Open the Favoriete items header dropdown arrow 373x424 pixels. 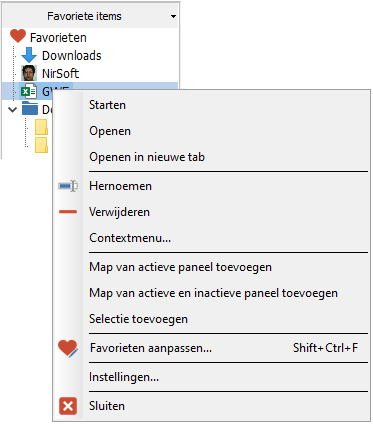point(173,16)
